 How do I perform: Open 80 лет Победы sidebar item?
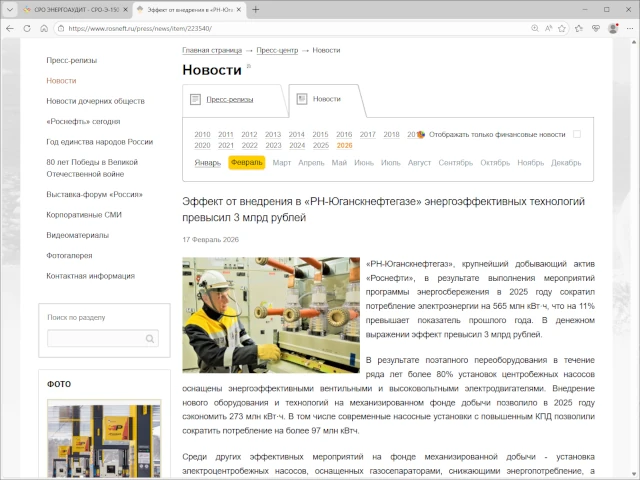point(92,168)
